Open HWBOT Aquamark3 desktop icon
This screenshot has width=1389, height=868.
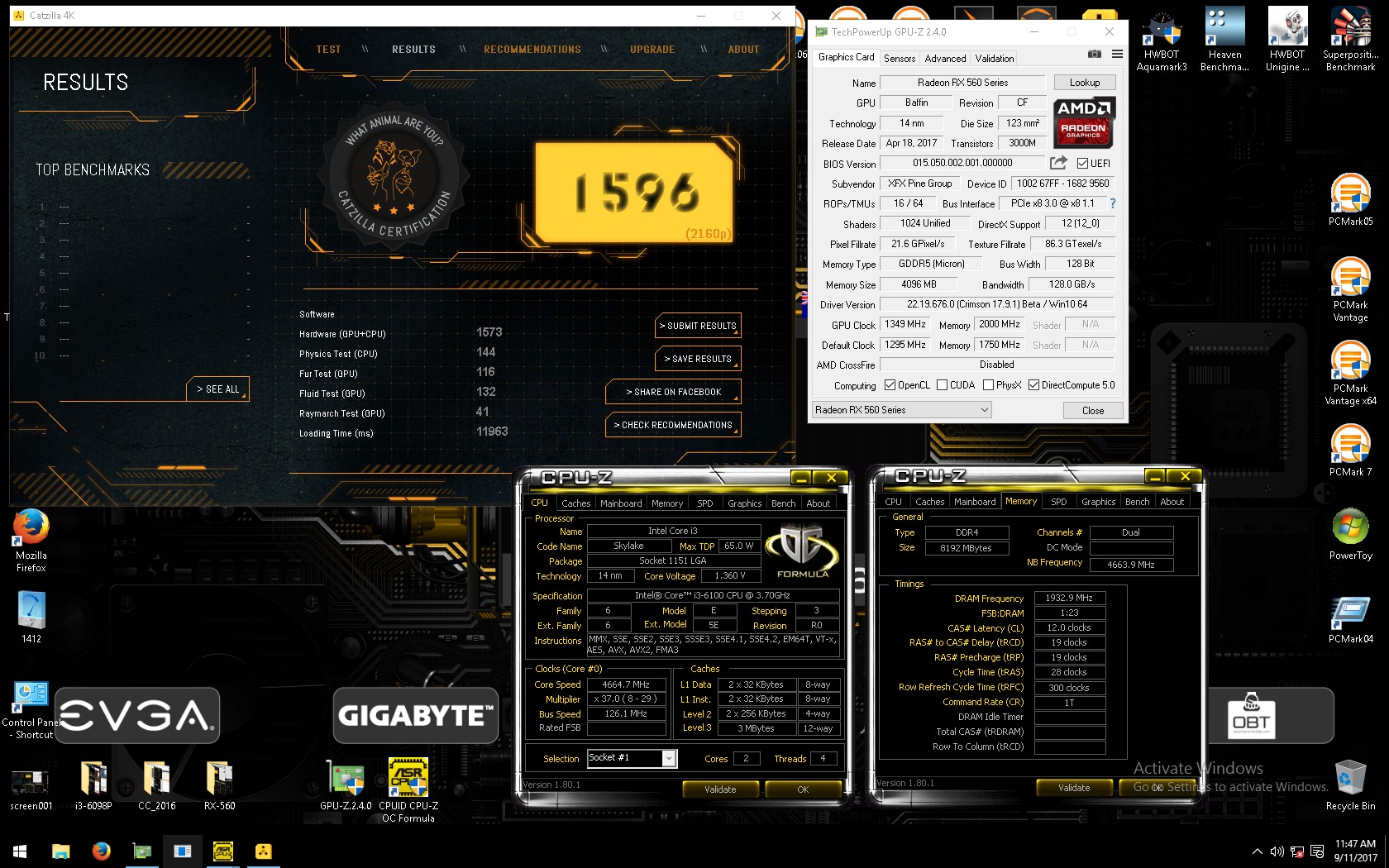[1162, 41]
